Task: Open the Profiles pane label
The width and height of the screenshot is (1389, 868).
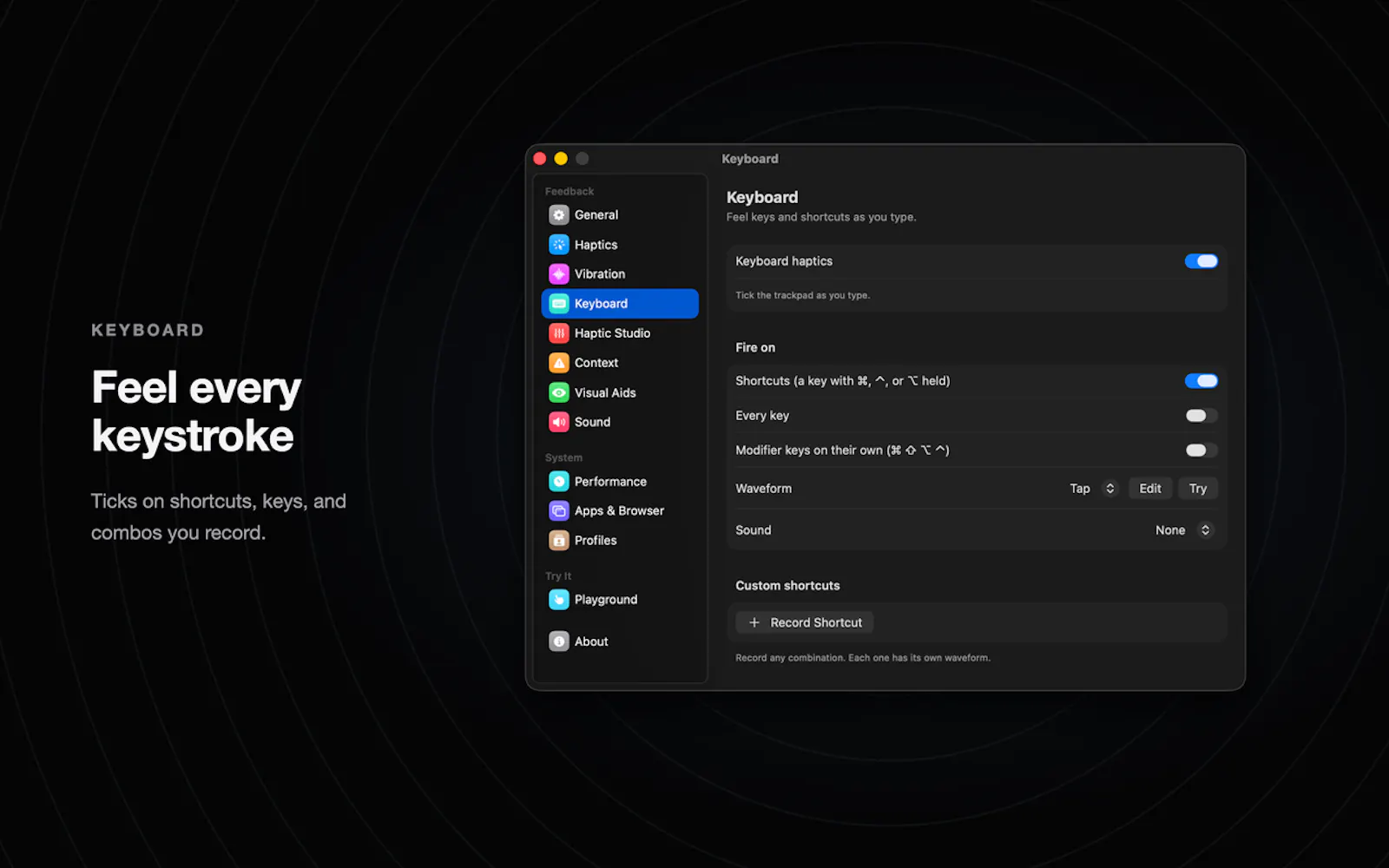Action: [x=596, y=541]
